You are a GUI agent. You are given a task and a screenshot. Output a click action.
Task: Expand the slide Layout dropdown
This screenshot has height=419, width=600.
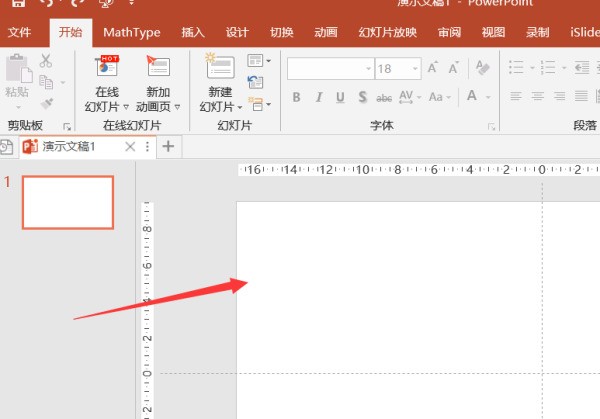pos(256,62)
